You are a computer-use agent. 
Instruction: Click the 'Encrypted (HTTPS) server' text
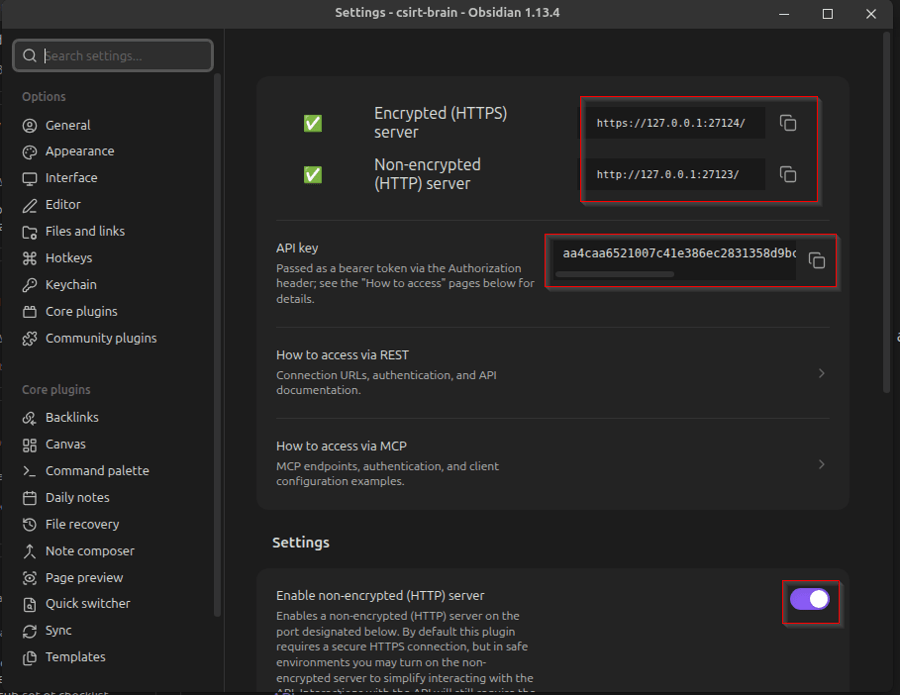(x=440, y=122)
